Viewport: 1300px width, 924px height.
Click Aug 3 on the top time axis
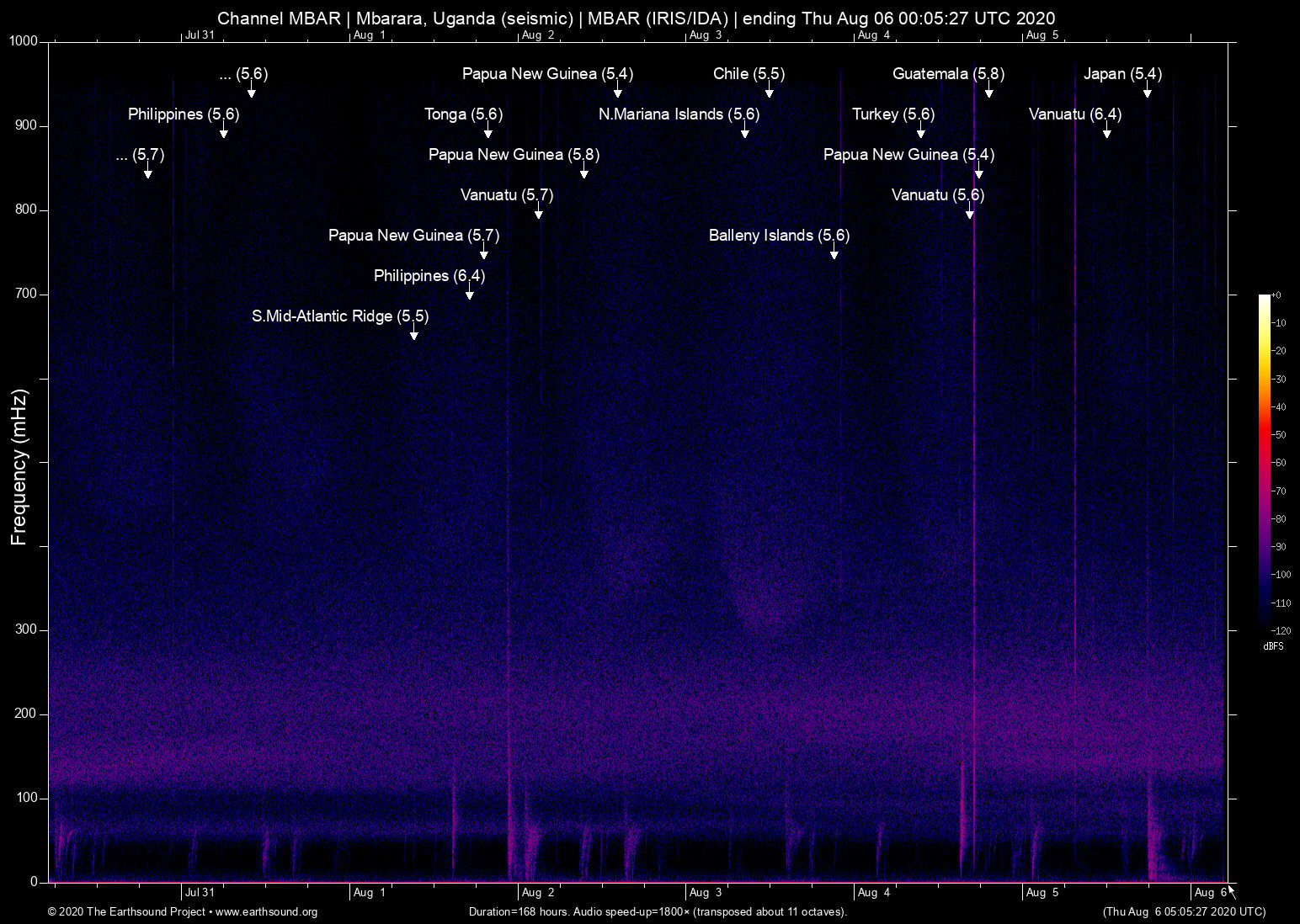[706, 35]
